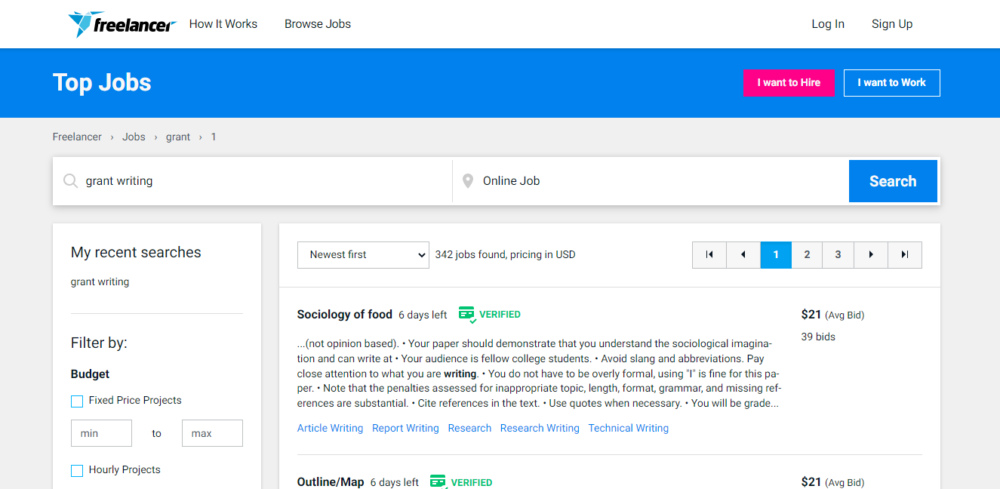
Task: Click Article Writing skill tag
Action: tap(330, 428)
